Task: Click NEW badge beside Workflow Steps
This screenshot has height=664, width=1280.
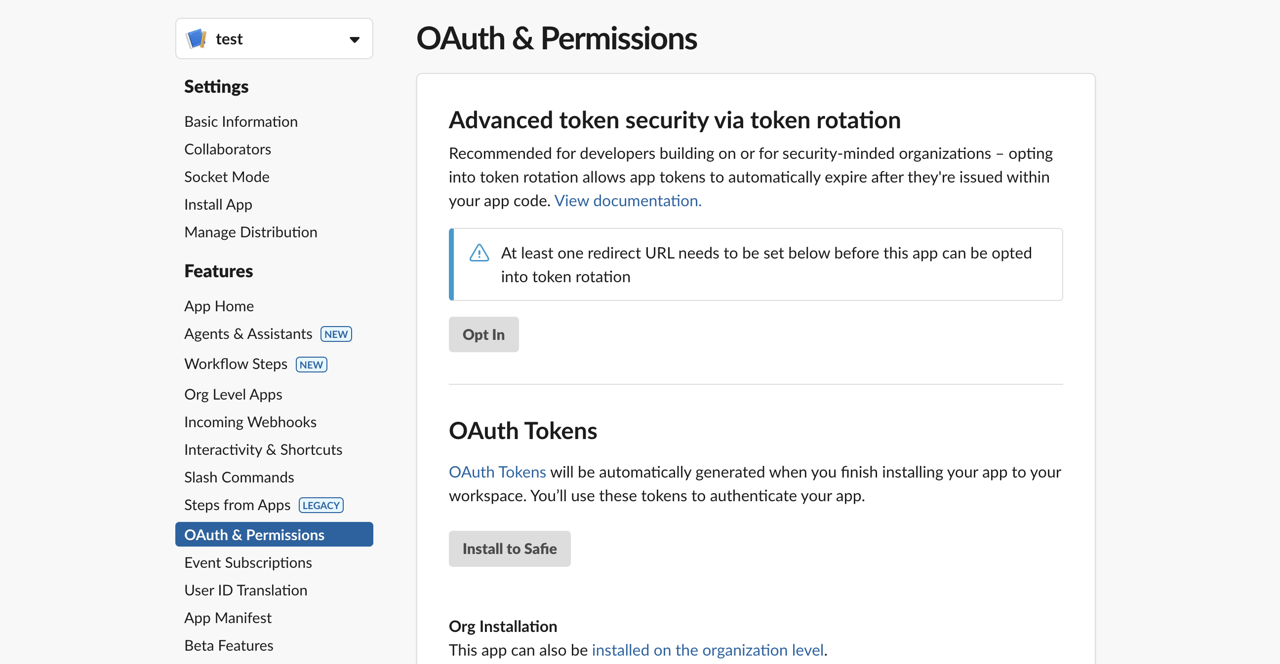Action: [x=312, y=365]
